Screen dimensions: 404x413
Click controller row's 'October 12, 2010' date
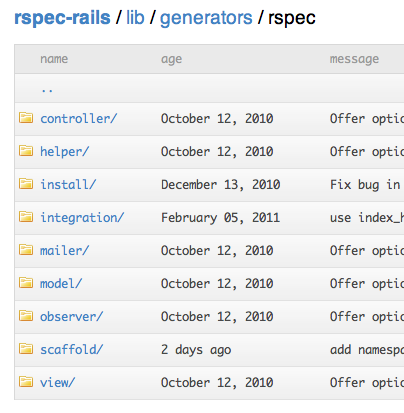click(x=217, y=118)
